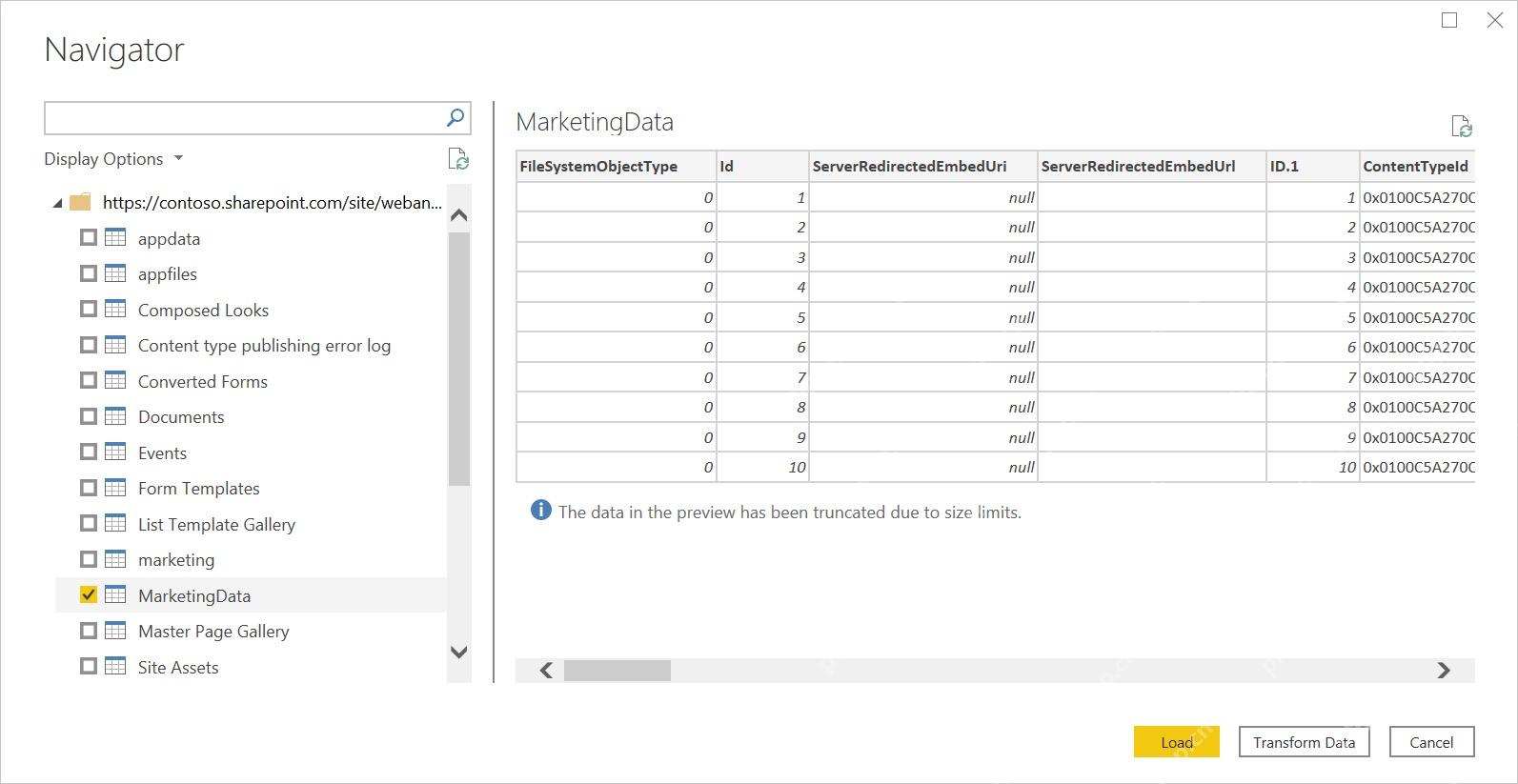Check the List Template Gallery checkbox

point(89,523)
